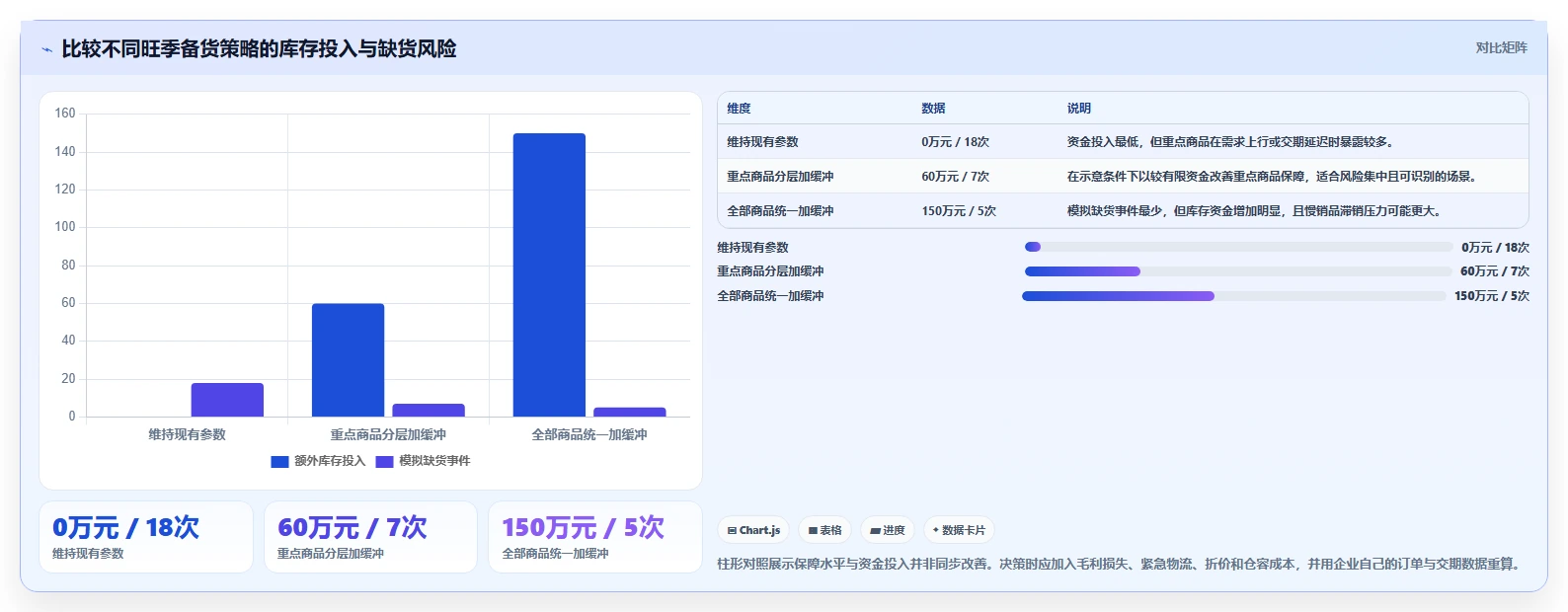Click the 维持现有参数 progress bar
This screenshot has height=612, width=1568.
1238,247
